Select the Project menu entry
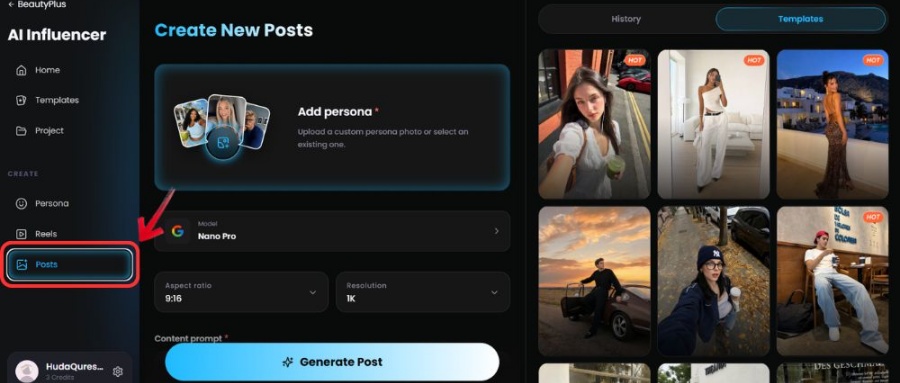Viewport: 900px width, 383px height. (x=49, y=130)
